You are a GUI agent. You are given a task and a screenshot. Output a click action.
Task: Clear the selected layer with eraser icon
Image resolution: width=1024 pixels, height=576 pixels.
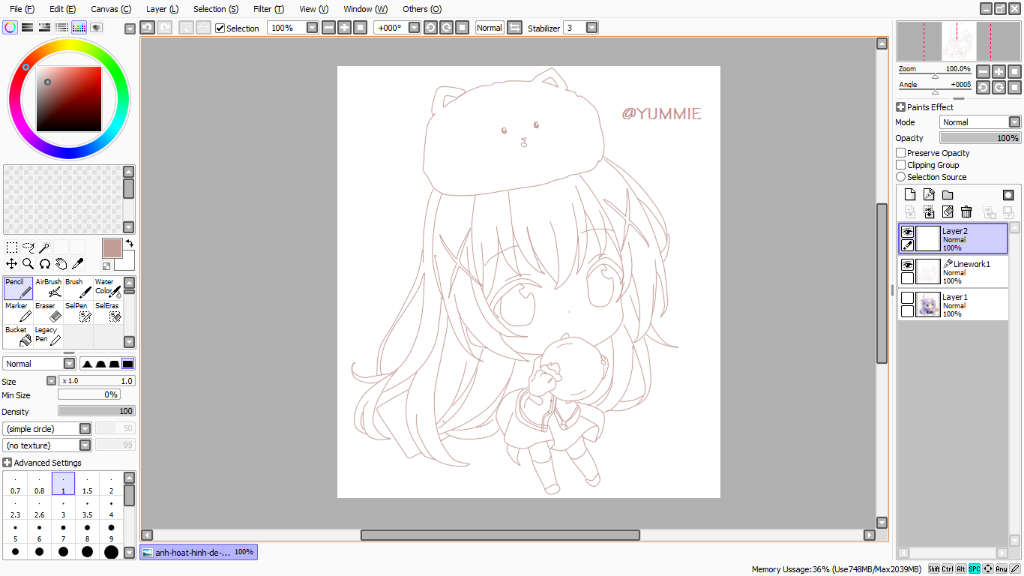[x=948, y=212]
